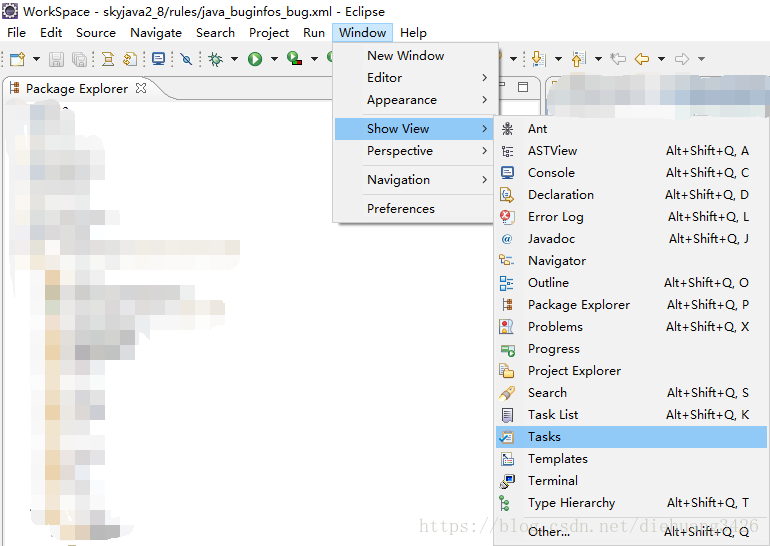Image resolution: width=770 pixels, height=546 pixels.
Task: Click the Debug bug icon
Action: tap(215, 59)
